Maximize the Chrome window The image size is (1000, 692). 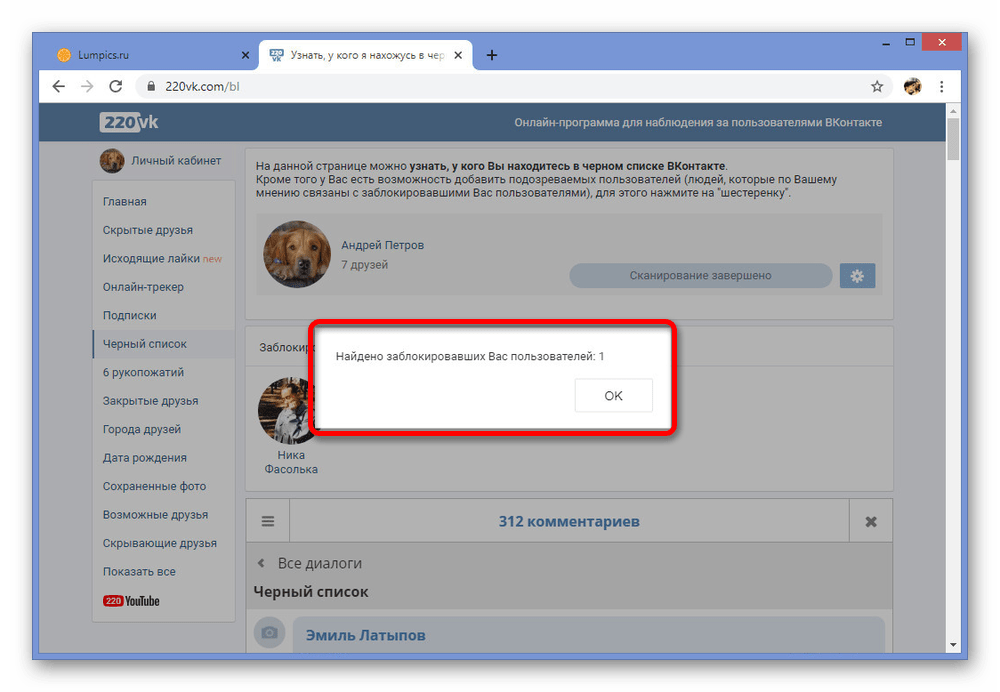pos(910,43)
